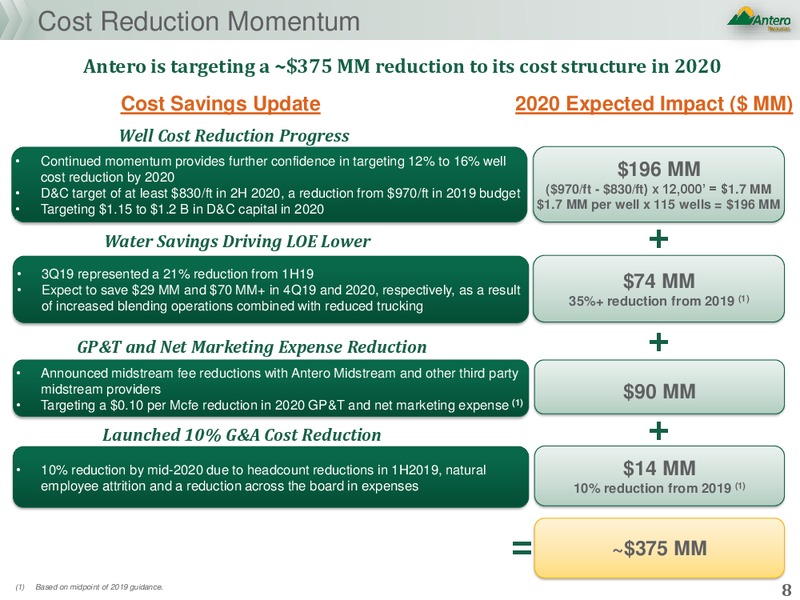Click the 'Targeting a $0.10 per Mcfe reduction' bullet

tap(282, 405)
